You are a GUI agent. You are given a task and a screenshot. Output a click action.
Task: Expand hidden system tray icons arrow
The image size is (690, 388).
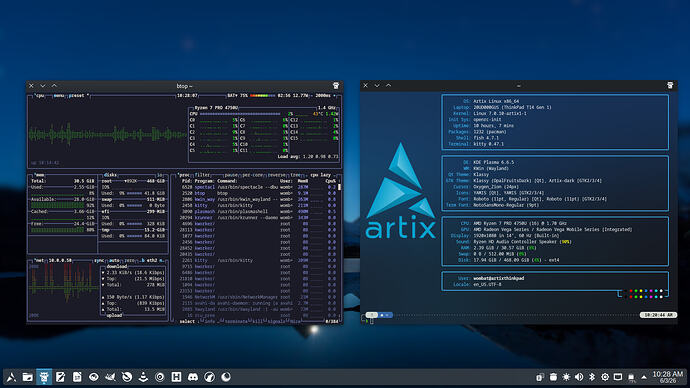tap(644, 377)
